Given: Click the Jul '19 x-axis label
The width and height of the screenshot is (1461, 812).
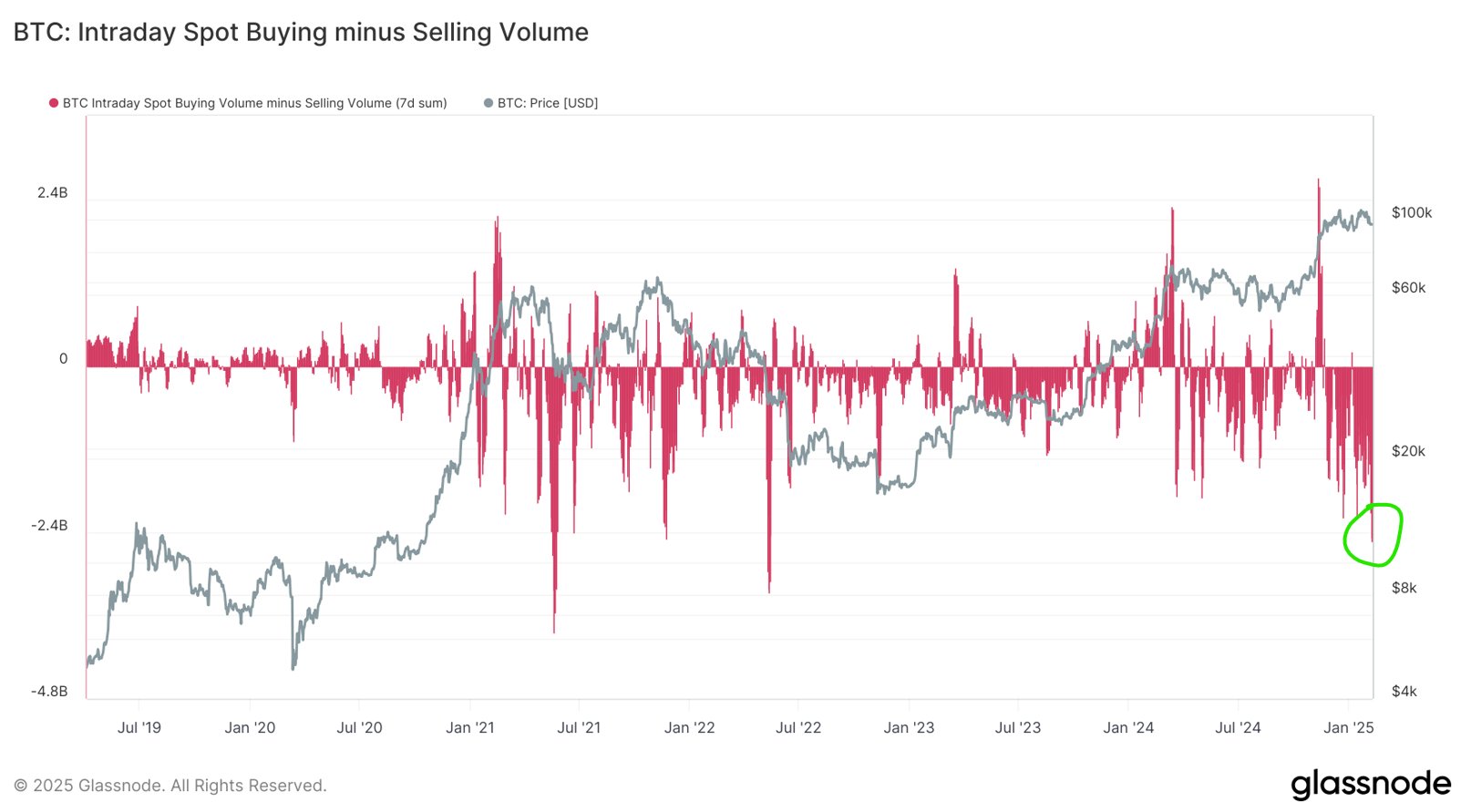Looking at the screenshot, I should (139, 727).
